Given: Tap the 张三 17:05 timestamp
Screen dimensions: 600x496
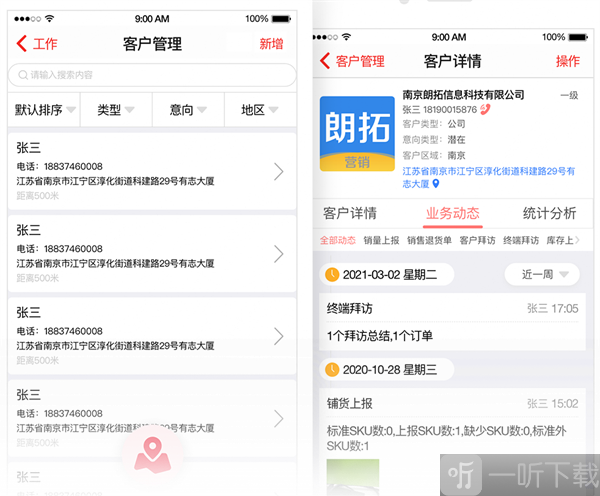Looking at the screenshot, I should (553, 308).
